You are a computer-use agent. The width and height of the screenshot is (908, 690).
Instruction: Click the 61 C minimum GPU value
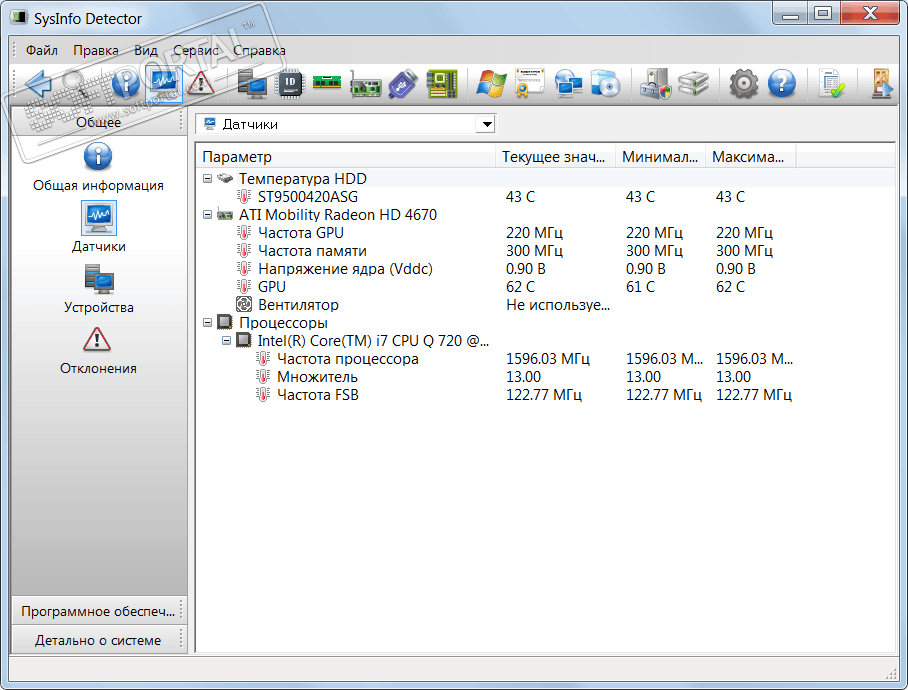(640, 287)
